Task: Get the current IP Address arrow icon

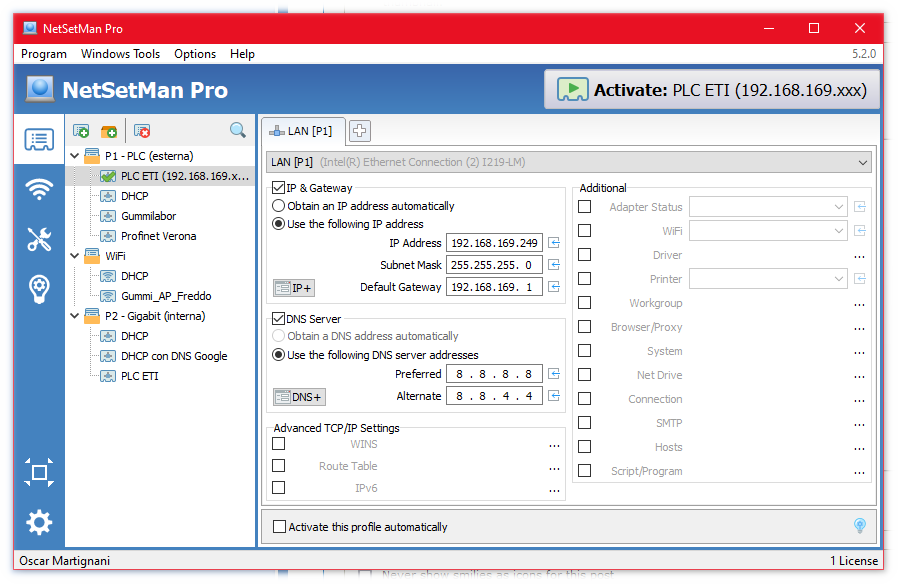Action: [x=554, y=243]
